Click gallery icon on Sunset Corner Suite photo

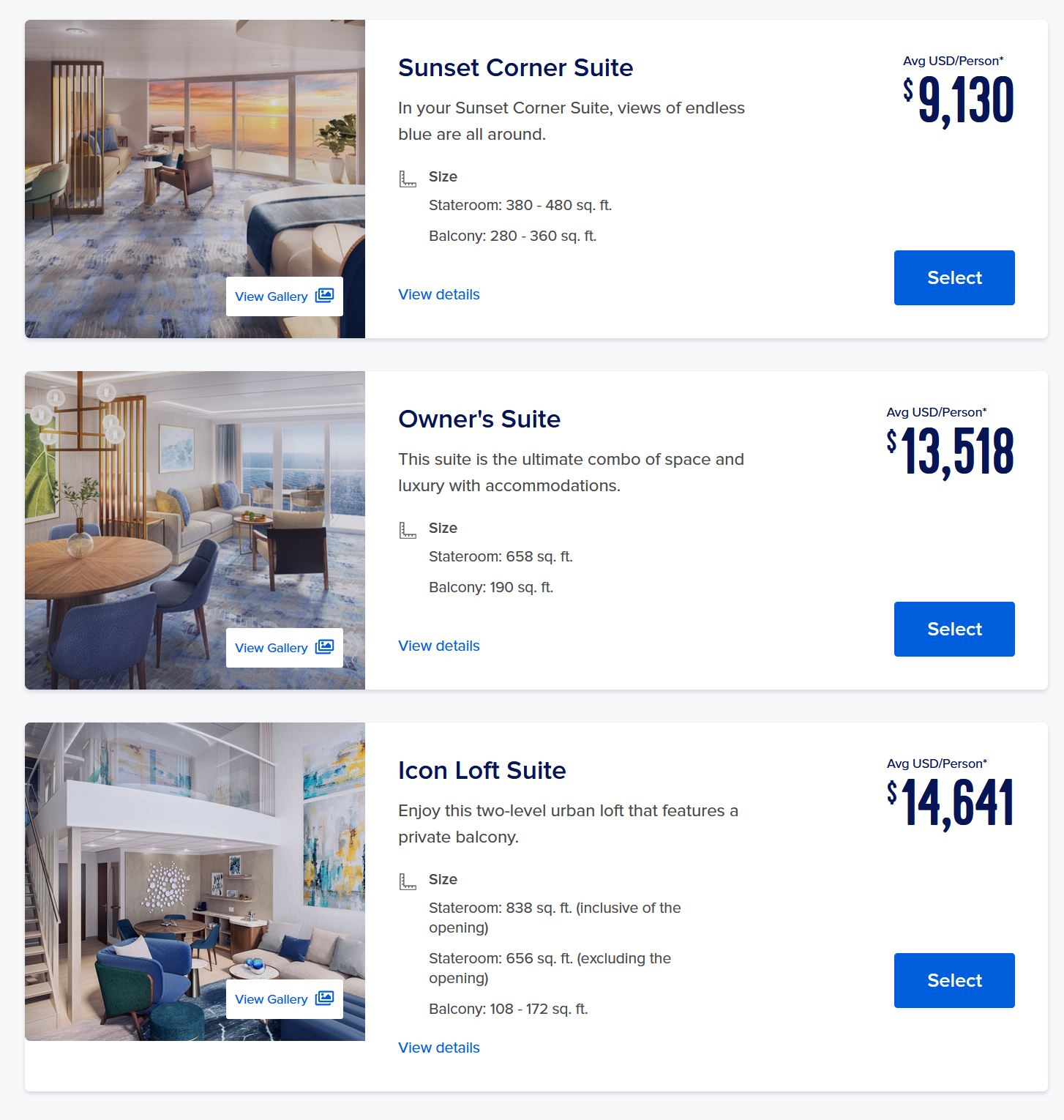(324, 296)
